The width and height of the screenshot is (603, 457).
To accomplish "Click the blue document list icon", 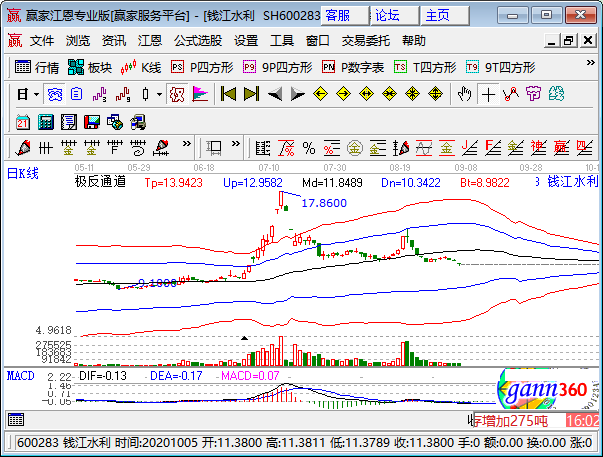I will click(77, 94).
